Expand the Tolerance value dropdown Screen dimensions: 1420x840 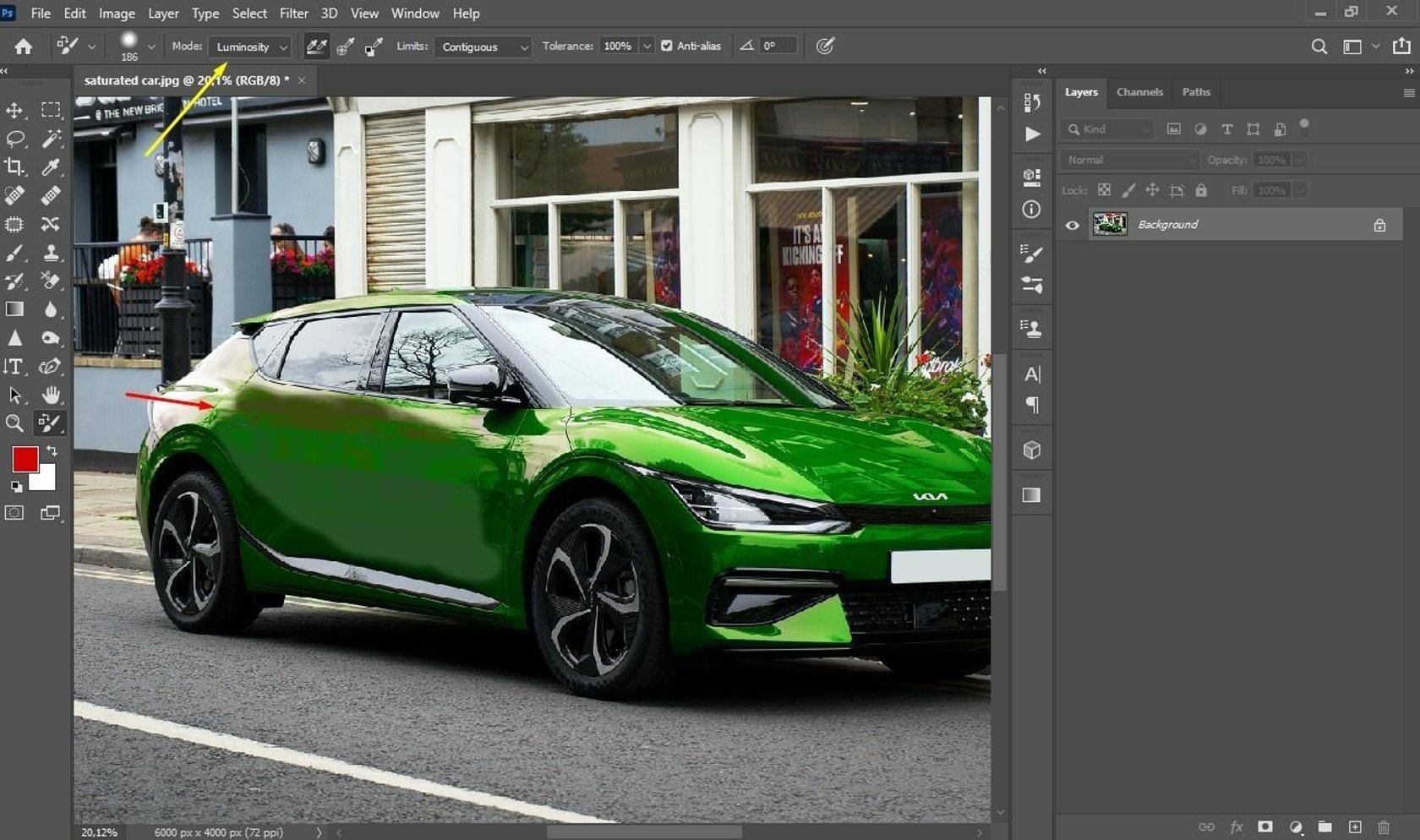click(647, 46)
